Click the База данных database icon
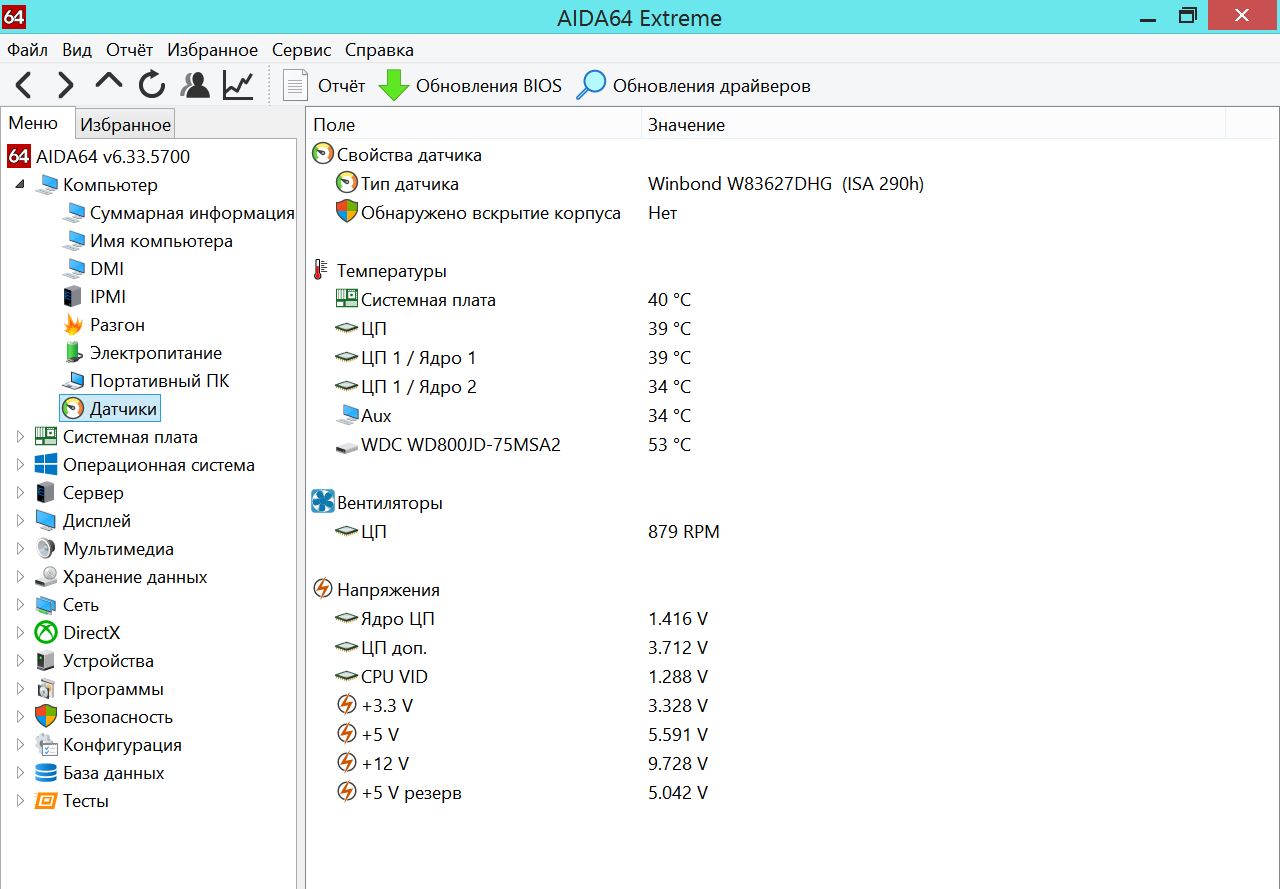Screen dimensions: 1280x889 tap(46, 773)
